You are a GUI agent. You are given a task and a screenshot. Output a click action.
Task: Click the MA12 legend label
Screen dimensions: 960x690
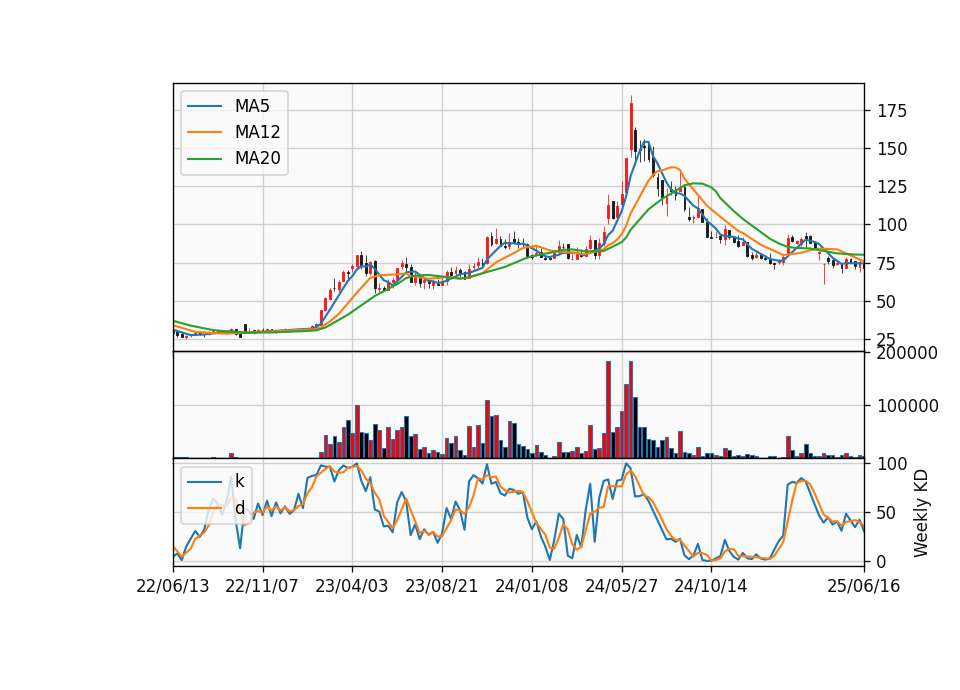(257, 132)
